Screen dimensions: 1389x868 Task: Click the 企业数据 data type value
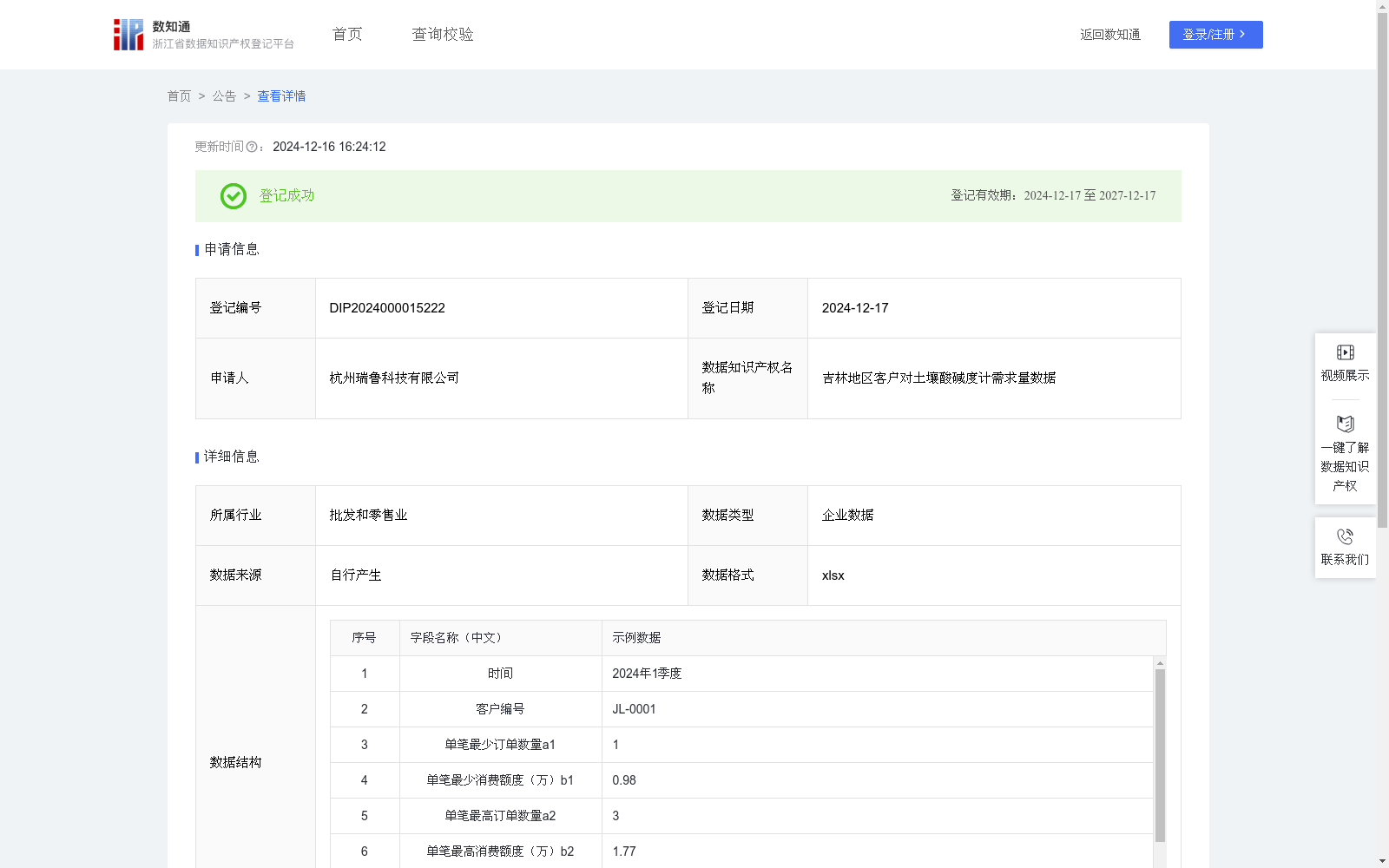point(847,516)
